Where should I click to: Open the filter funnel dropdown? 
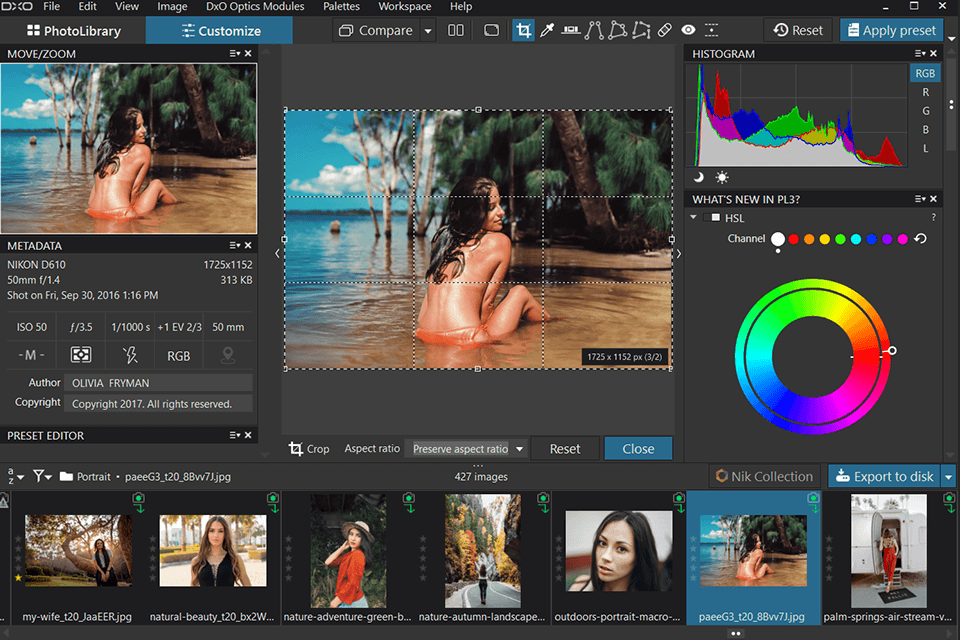[42, 476]
